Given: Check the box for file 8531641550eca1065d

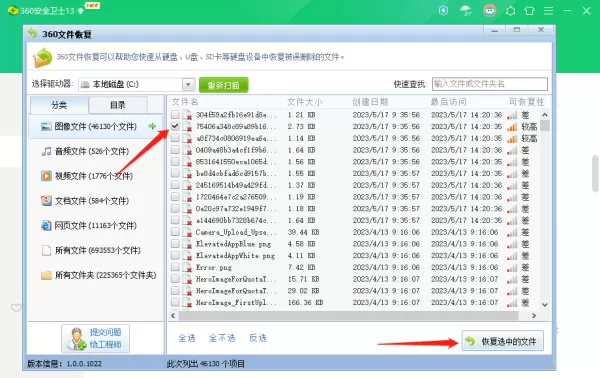Looking at the screenshot, I should pyautogui.click(x=175, y=161).
